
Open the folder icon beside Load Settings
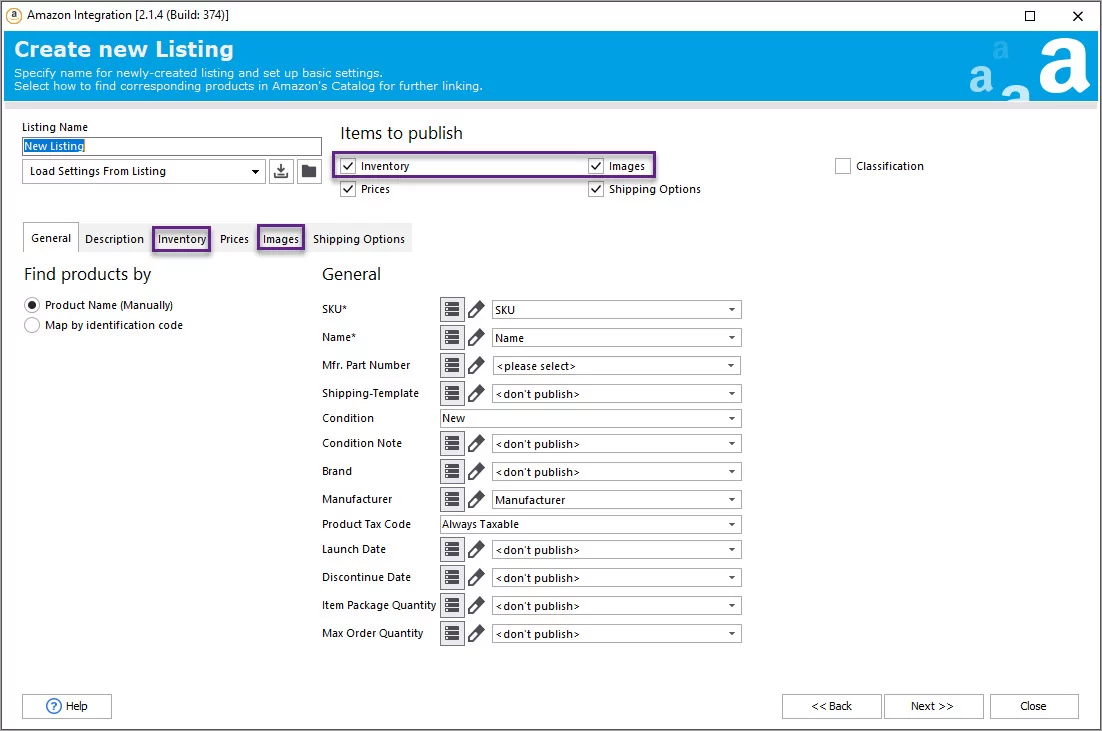coord(309,171)
